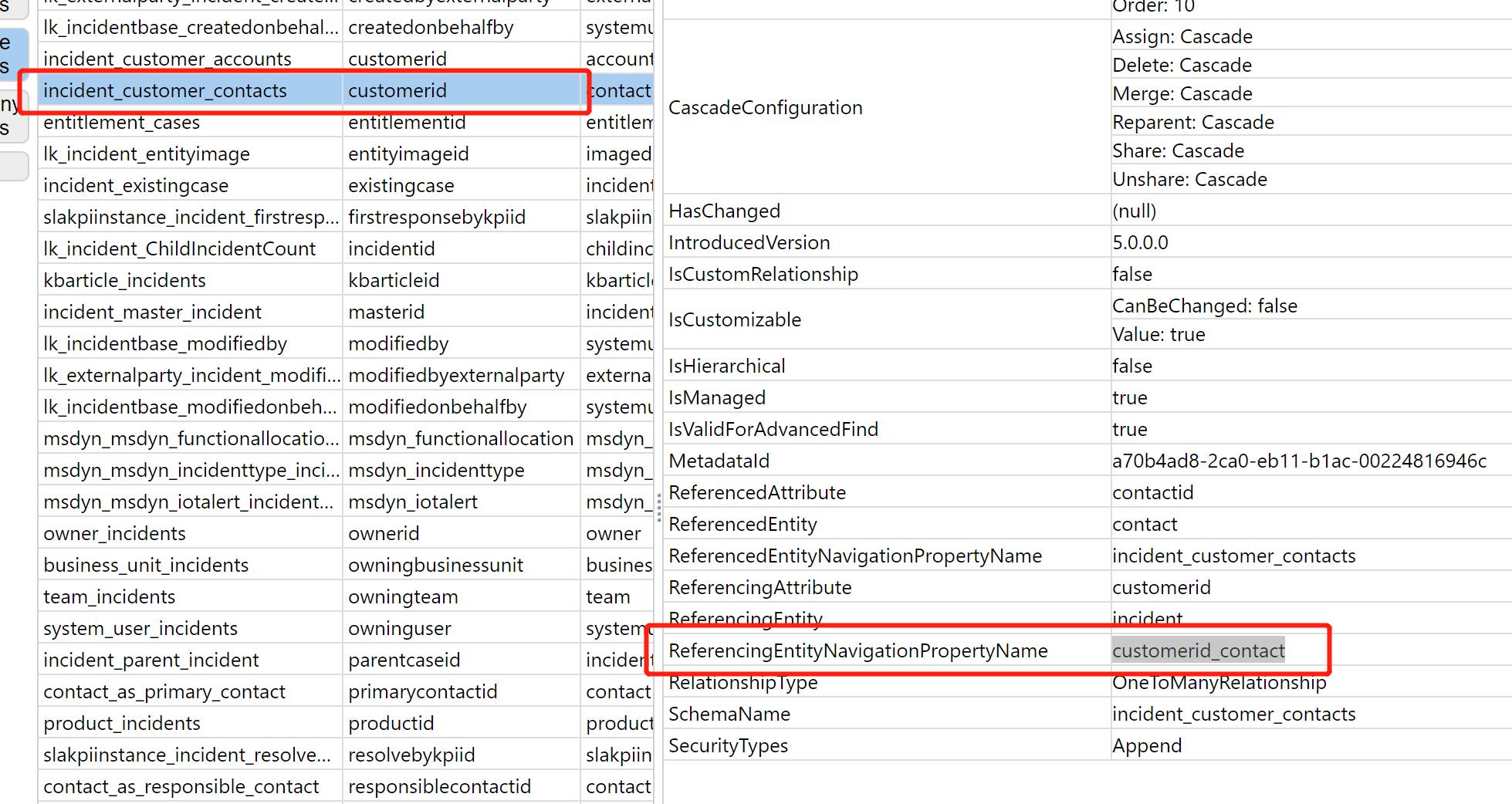Click the IsManaged property label

pos(717,397)
